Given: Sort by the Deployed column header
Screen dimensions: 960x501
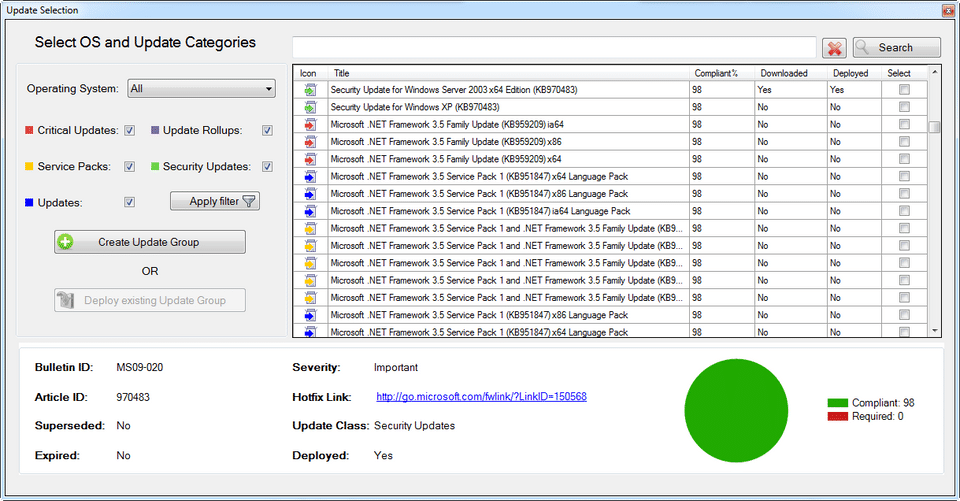Looking at the screenshot, I should click(x=854, y=73).
